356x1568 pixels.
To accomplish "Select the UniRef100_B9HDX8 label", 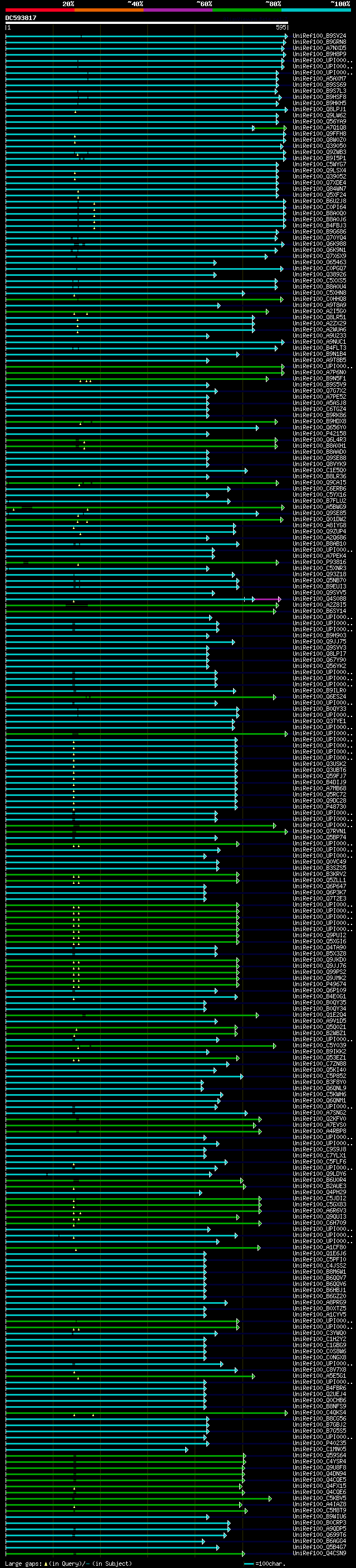I will (x=319, y=422).
